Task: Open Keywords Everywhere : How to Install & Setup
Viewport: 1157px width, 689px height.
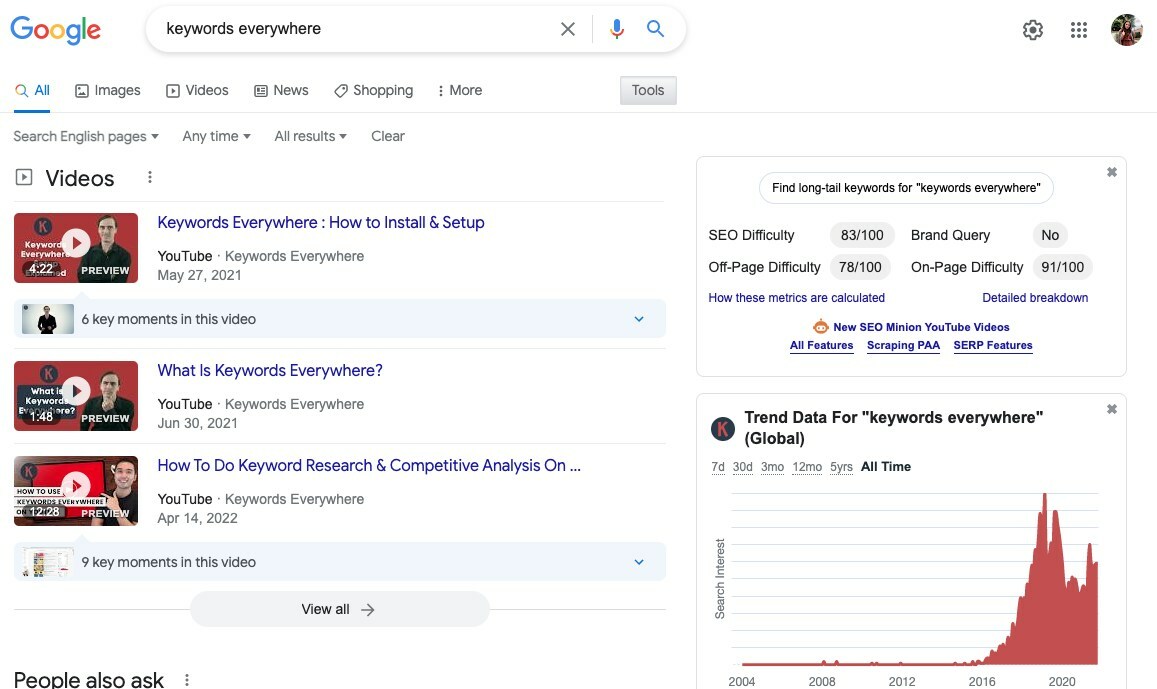Action: [x=321, y=223]
